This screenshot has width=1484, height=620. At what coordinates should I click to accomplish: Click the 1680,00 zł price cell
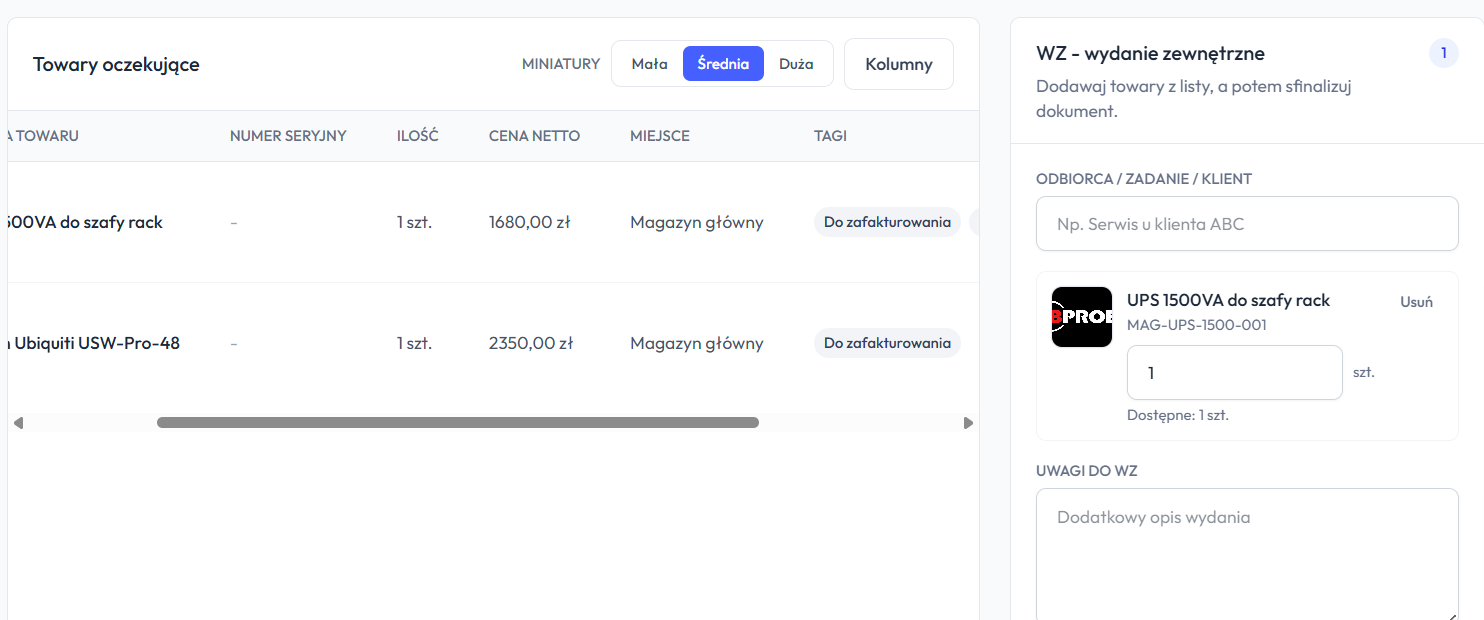pos(529,222)
